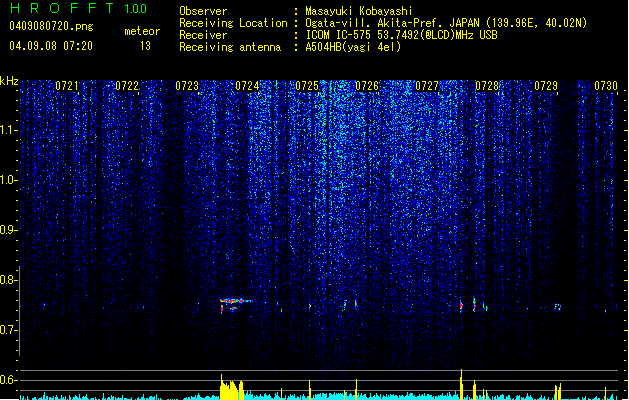Click the 0730 time marker
The height and width of the screenshot is (400, 629).
click(x=606, y=86)
